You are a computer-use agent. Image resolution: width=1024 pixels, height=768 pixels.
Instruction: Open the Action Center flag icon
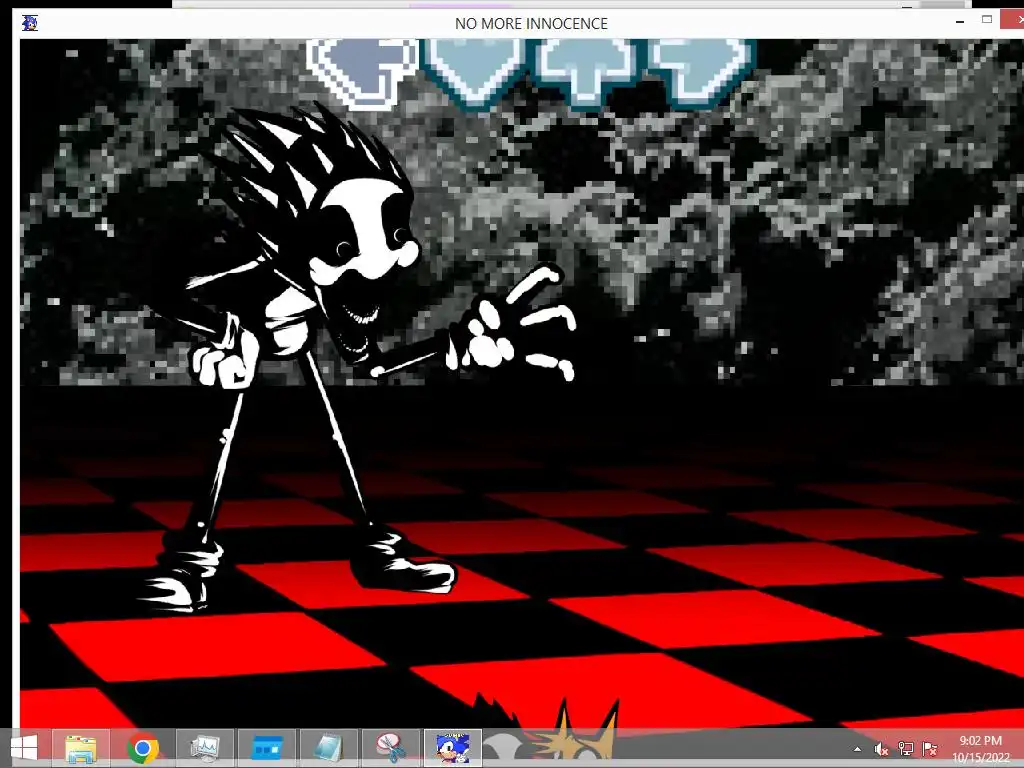tap(929, 749)
